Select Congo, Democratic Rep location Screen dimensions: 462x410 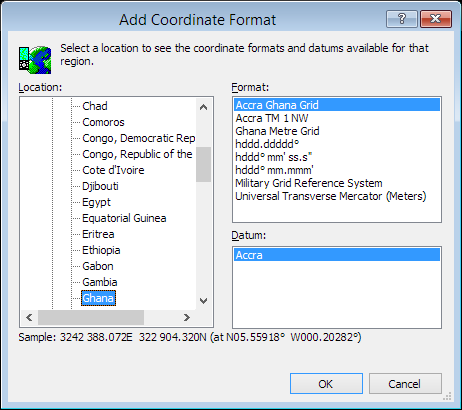pyautogui.click(x=138, y=138)
